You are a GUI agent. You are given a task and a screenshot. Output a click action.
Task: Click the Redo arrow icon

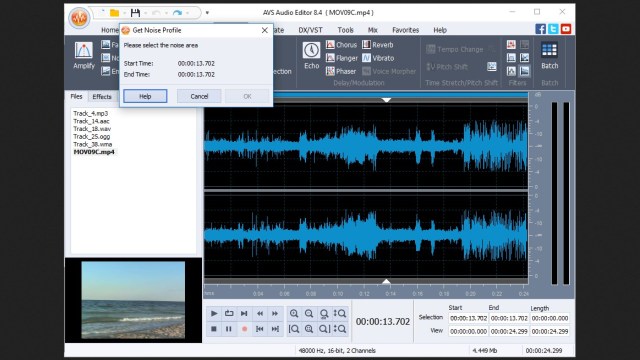coord(177,13)
